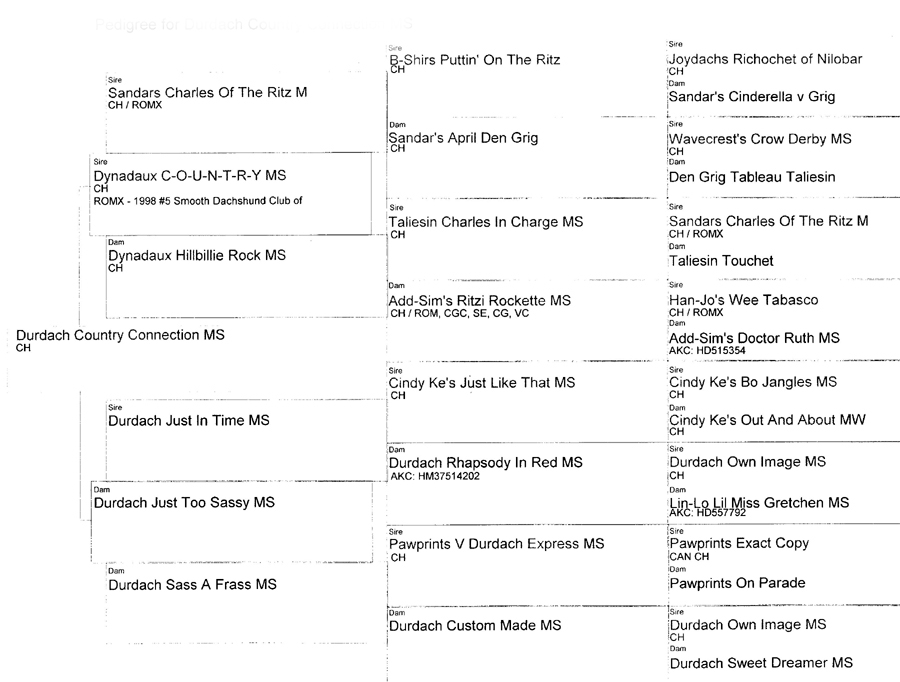This screenshot has width=900, height=682.
Task: Select Durdach Just Too Sassy MS
Action: pyautogui.click(x=183, y=502)
